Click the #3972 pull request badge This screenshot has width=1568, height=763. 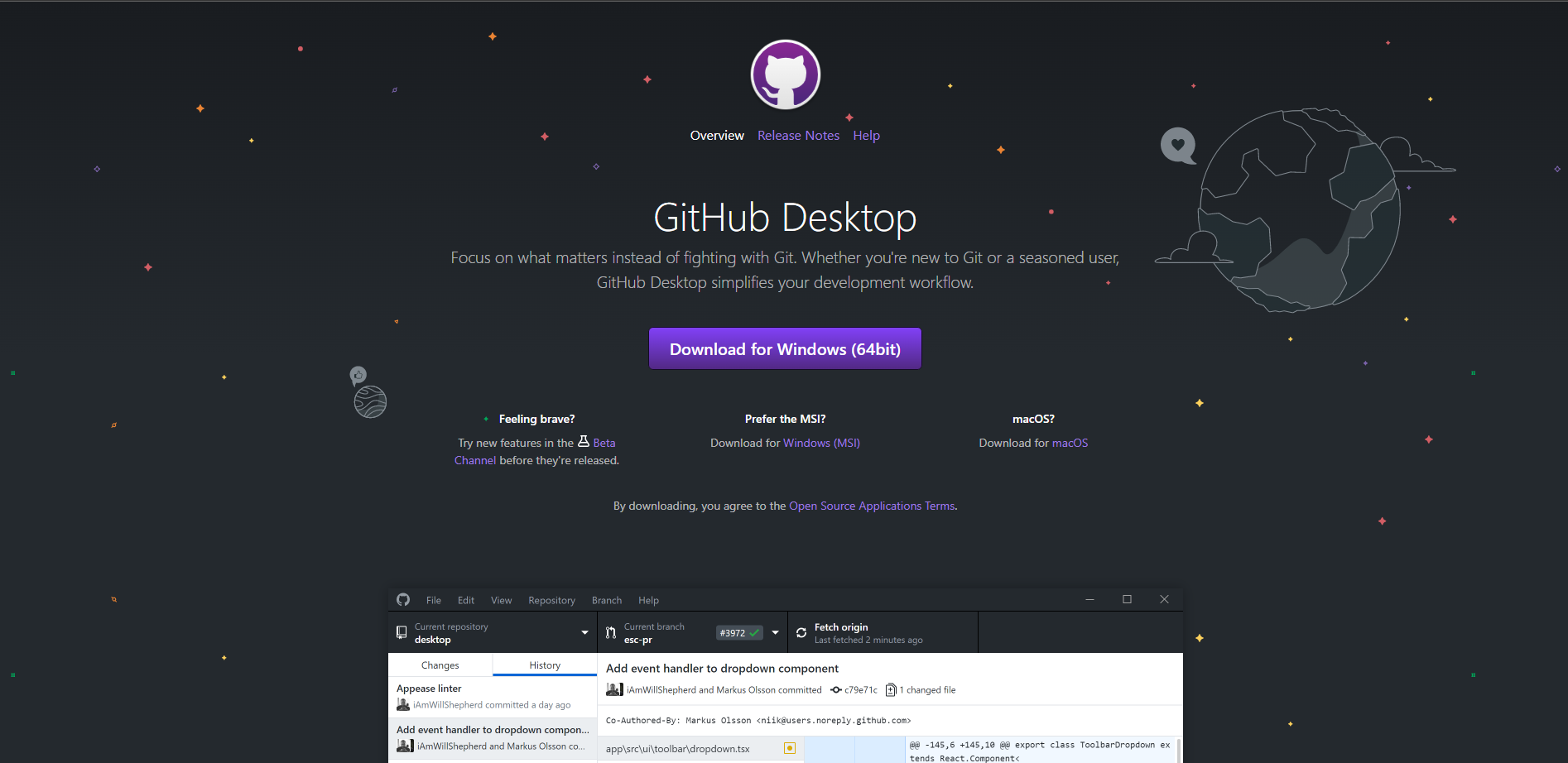click(x=740, y=633)
